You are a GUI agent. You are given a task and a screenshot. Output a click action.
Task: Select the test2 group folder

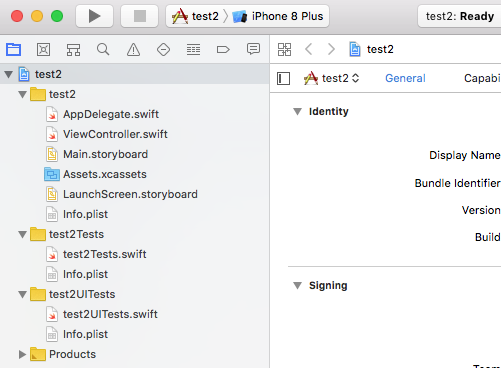pyautogui.click(x=135, y=94)
